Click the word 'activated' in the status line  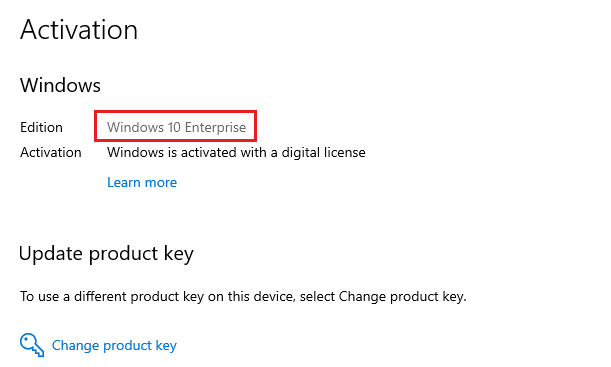[209, 152]
